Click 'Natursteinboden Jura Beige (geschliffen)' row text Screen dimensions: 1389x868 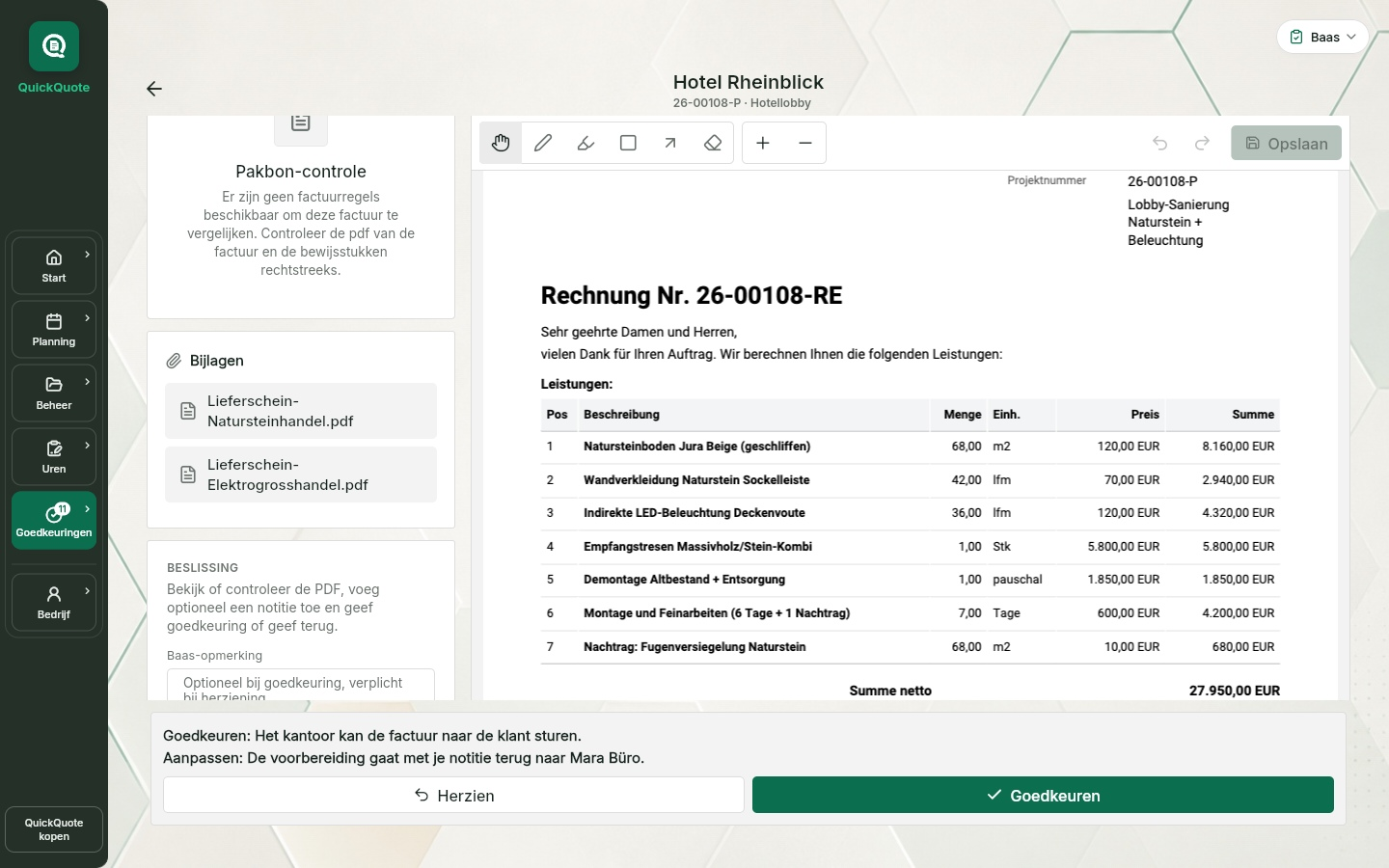[x=696, y=447]
